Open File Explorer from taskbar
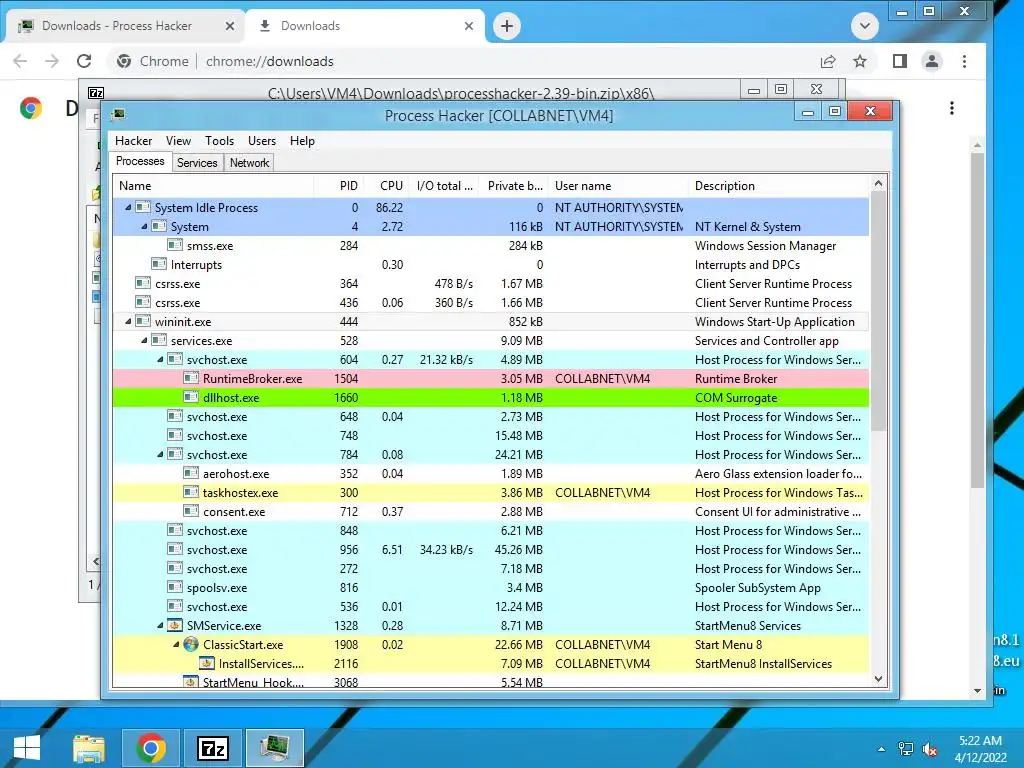The image size is (1024, 768). point(89,748)
